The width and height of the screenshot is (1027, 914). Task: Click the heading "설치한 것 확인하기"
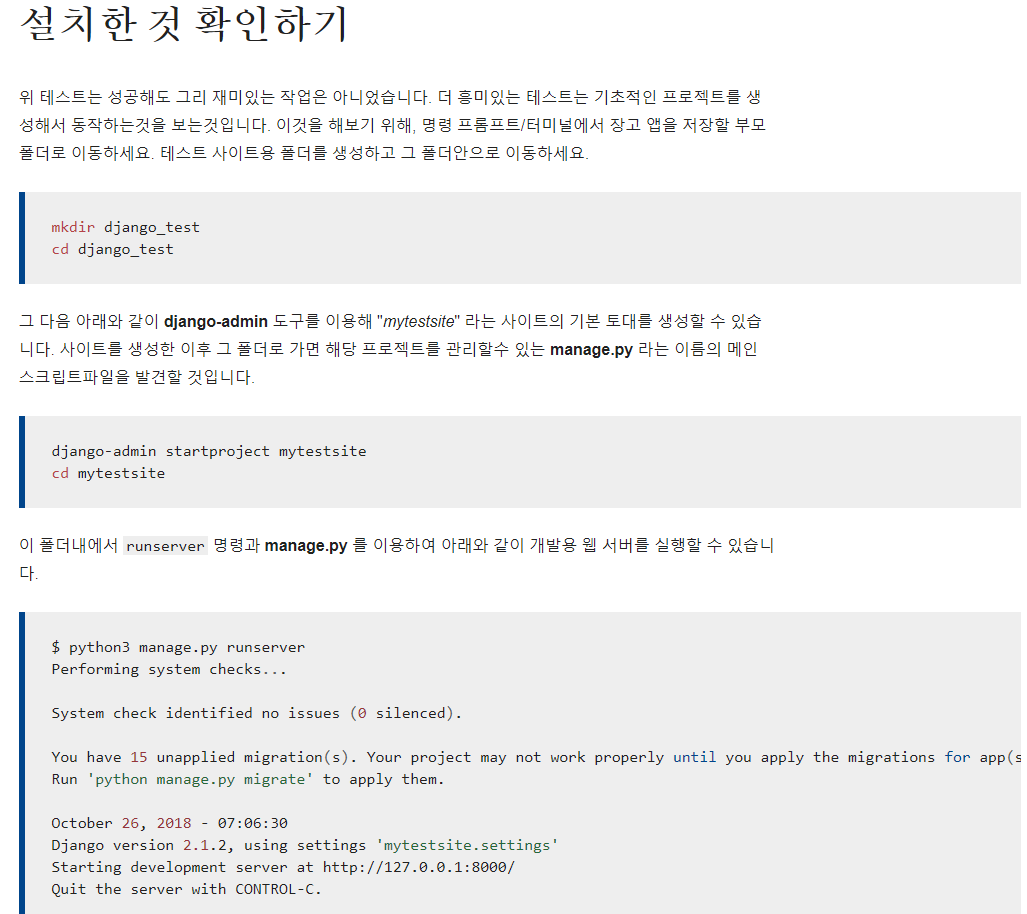pos(183,25)
